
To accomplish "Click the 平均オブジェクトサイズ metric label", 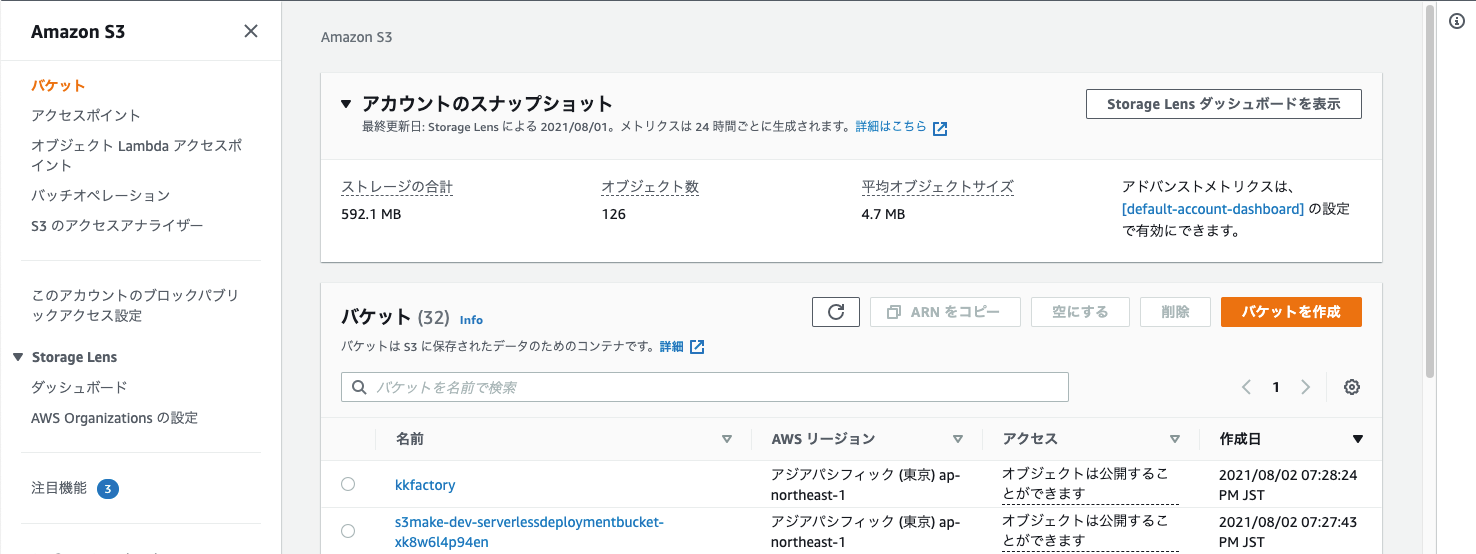I will coord(938,187).
